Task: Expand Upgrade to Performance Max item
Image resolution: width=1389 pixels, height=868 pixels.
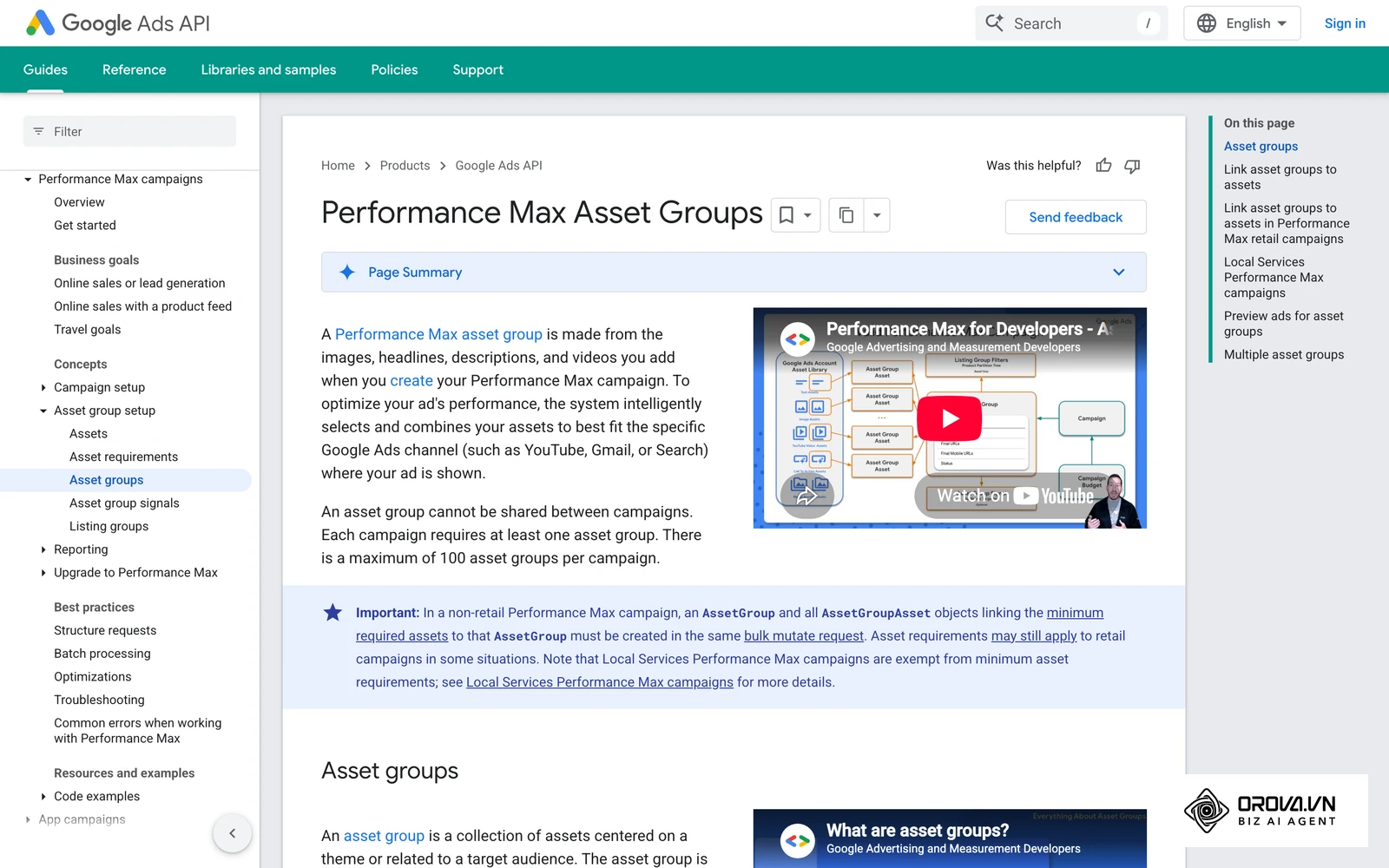Action: tap(43, 573)
